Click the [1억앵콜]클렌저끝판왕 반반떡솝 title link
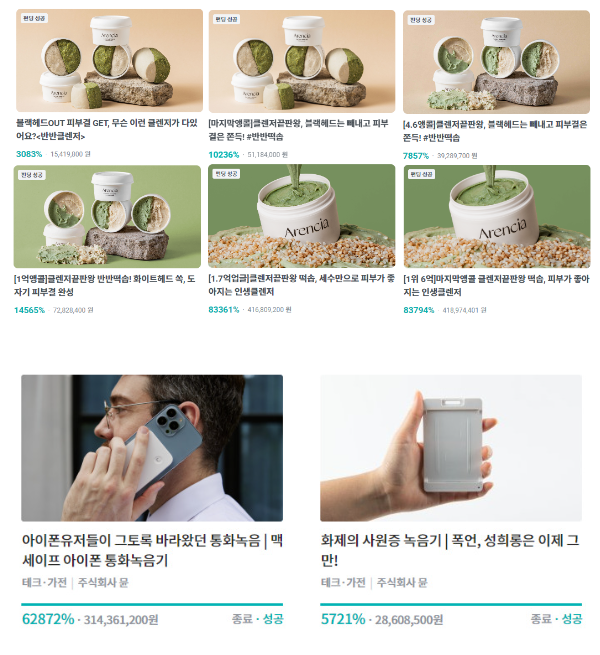Screen dimensions: 600x655 (x=104, y=285)
